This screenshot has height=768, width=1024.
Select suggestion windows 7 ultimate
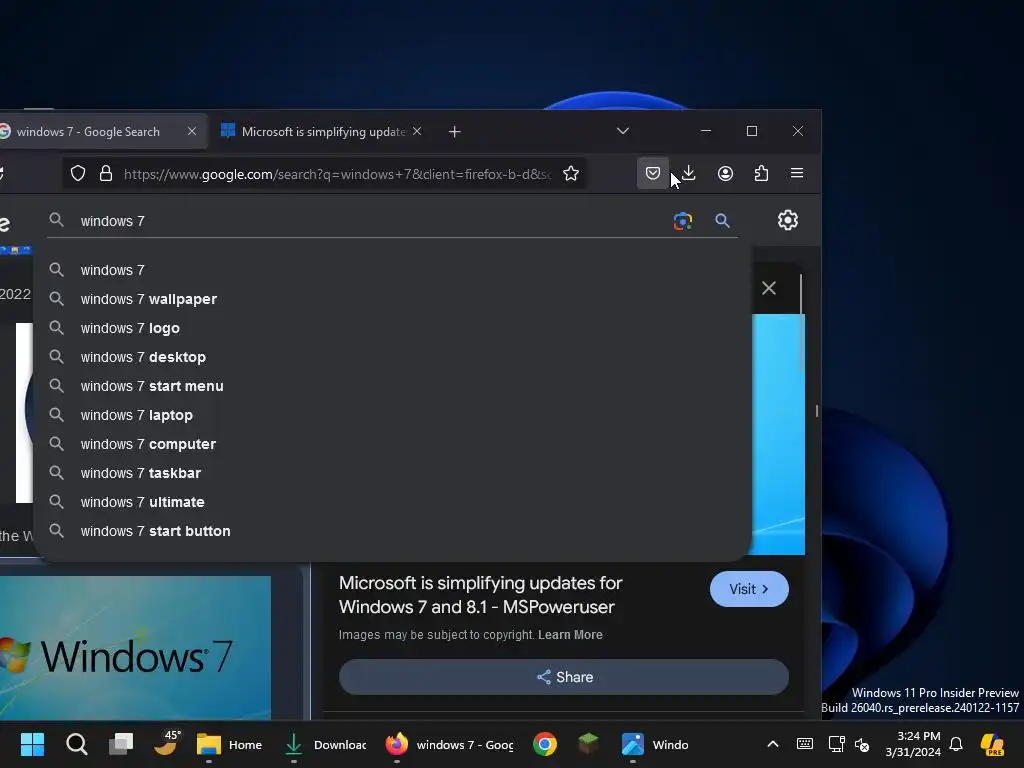[392, 502]
